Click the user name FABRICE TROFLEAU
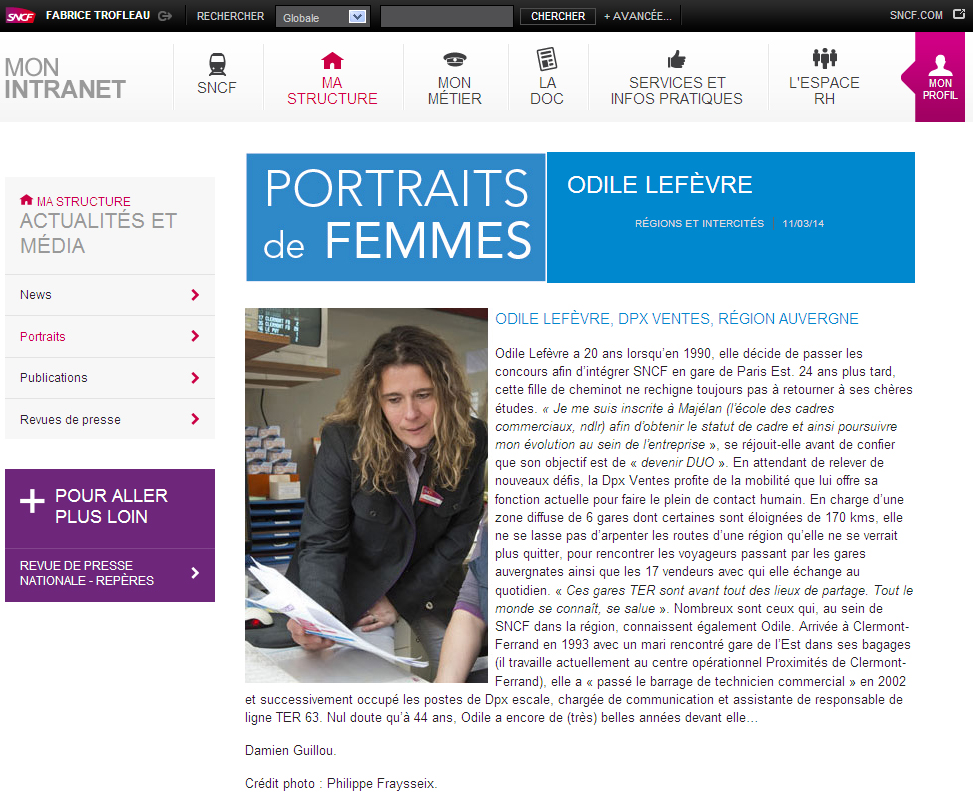Image resolution: width=973 pixels, height=802 pixels. tap(98, 16)
